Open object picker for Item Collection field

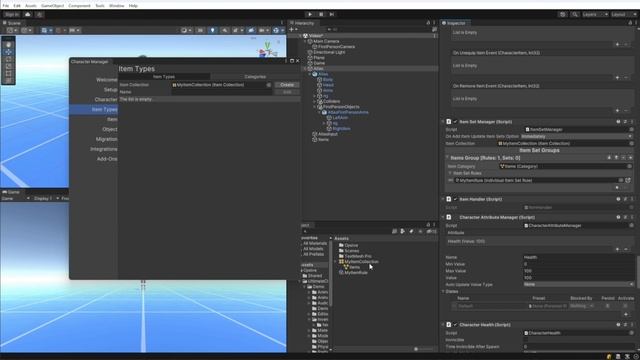click(269, 85)
